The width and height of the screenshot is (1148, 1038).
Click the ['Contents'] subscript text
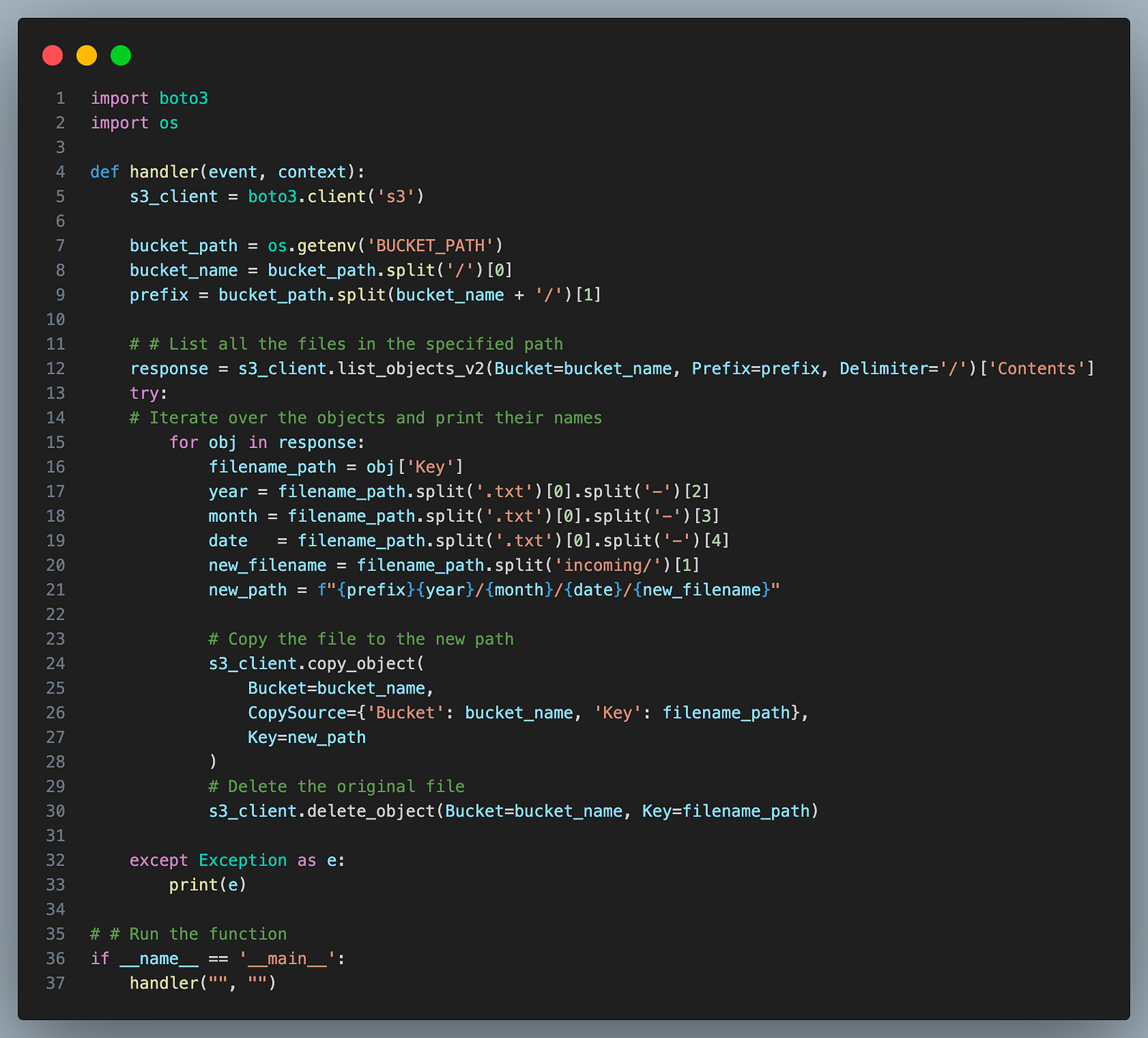click(x=1037, y=369)
